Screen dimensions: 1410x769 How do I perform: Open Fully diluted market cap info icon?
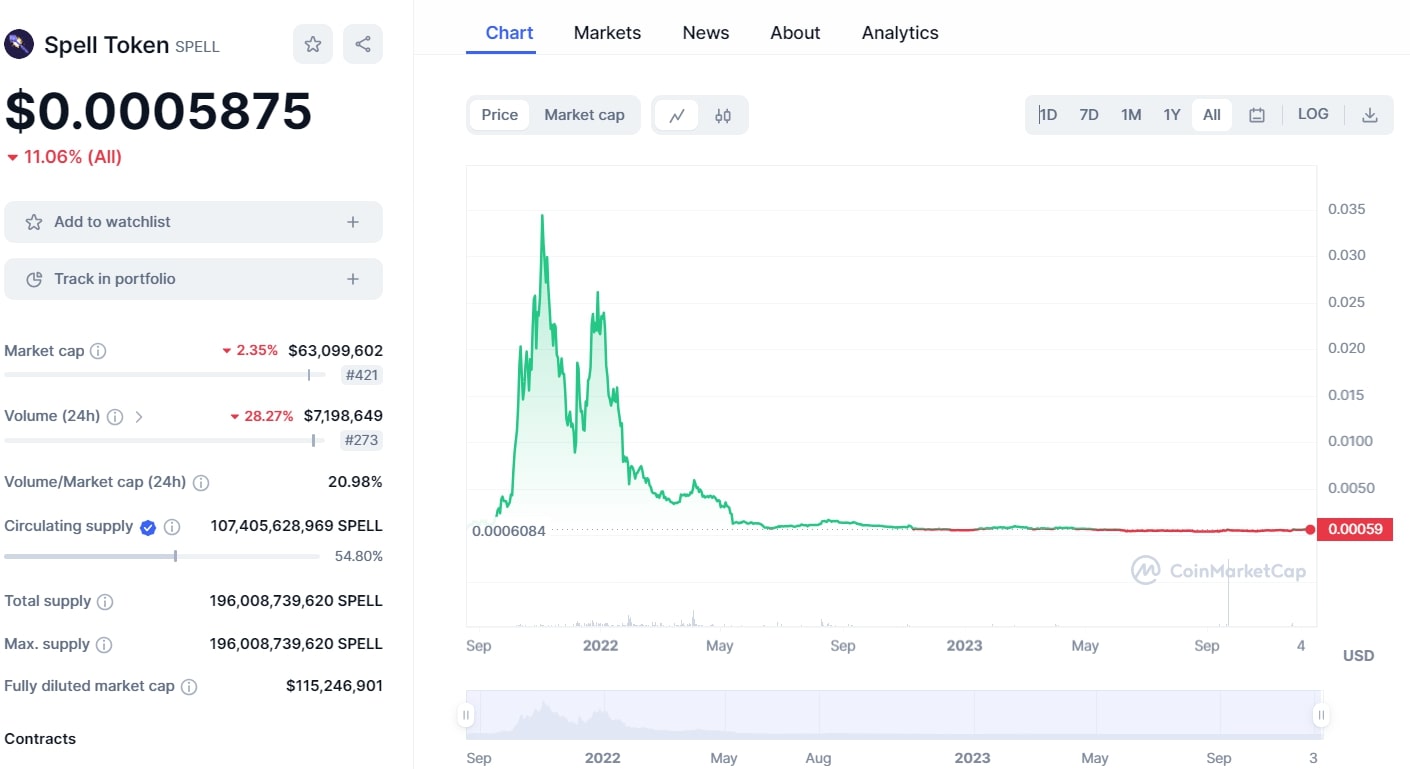click(189, 687)
